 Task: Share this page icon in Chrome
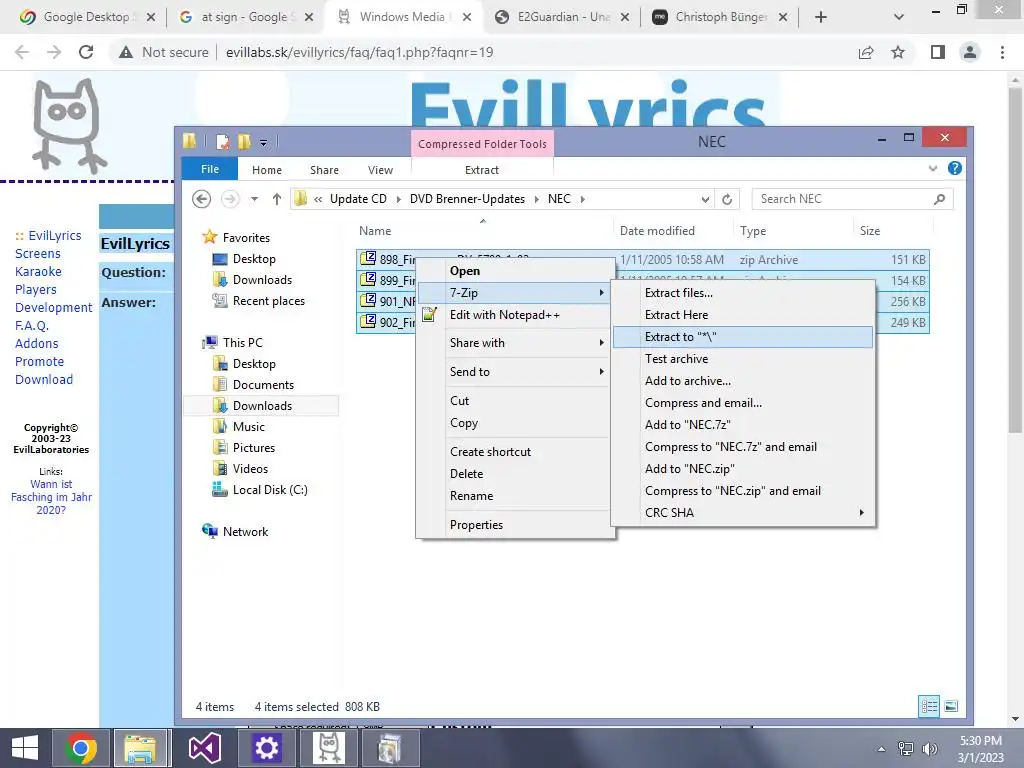click(866, 52)
